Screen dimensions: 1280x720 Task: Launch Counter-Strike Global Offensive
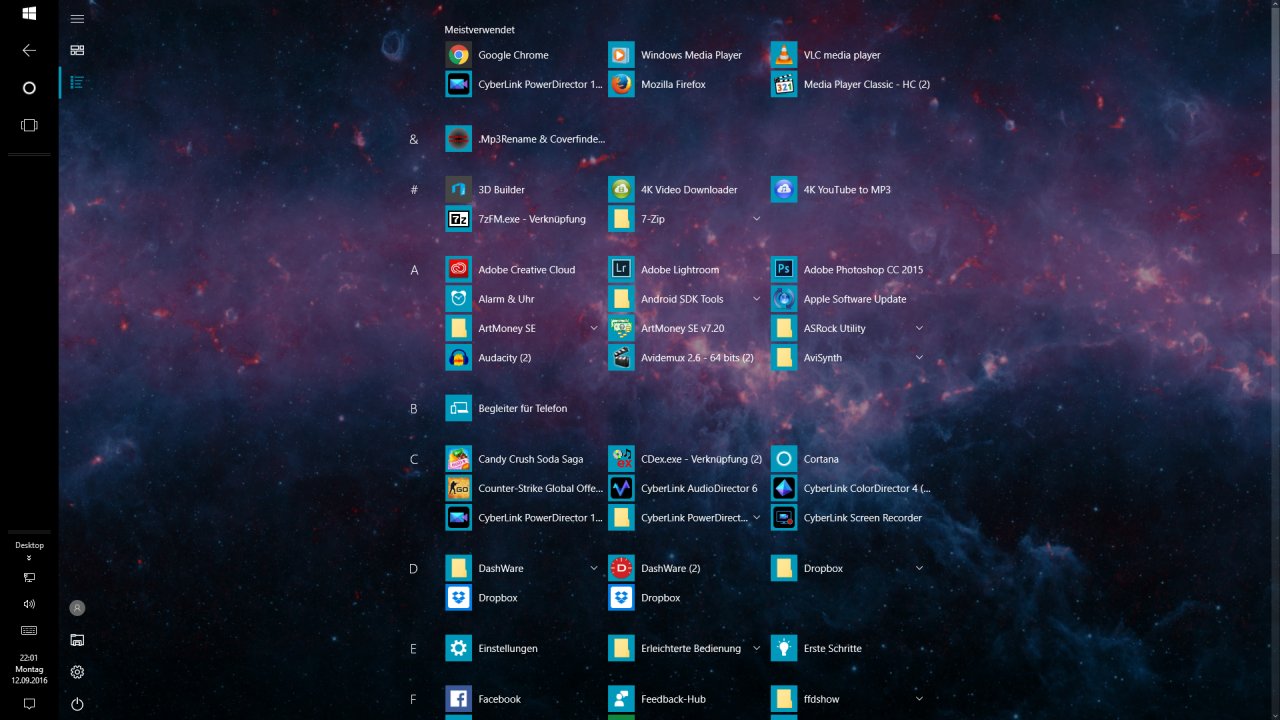coord(523,488)
